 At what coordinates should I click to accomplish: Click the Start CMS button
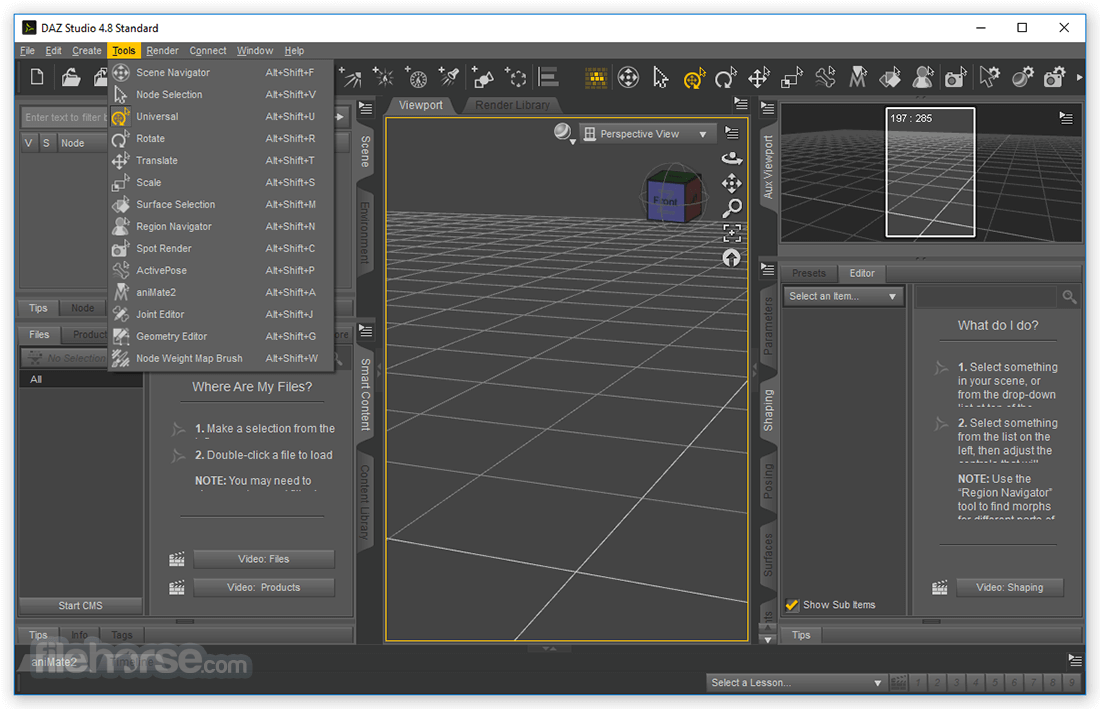[x=81, y=605]
